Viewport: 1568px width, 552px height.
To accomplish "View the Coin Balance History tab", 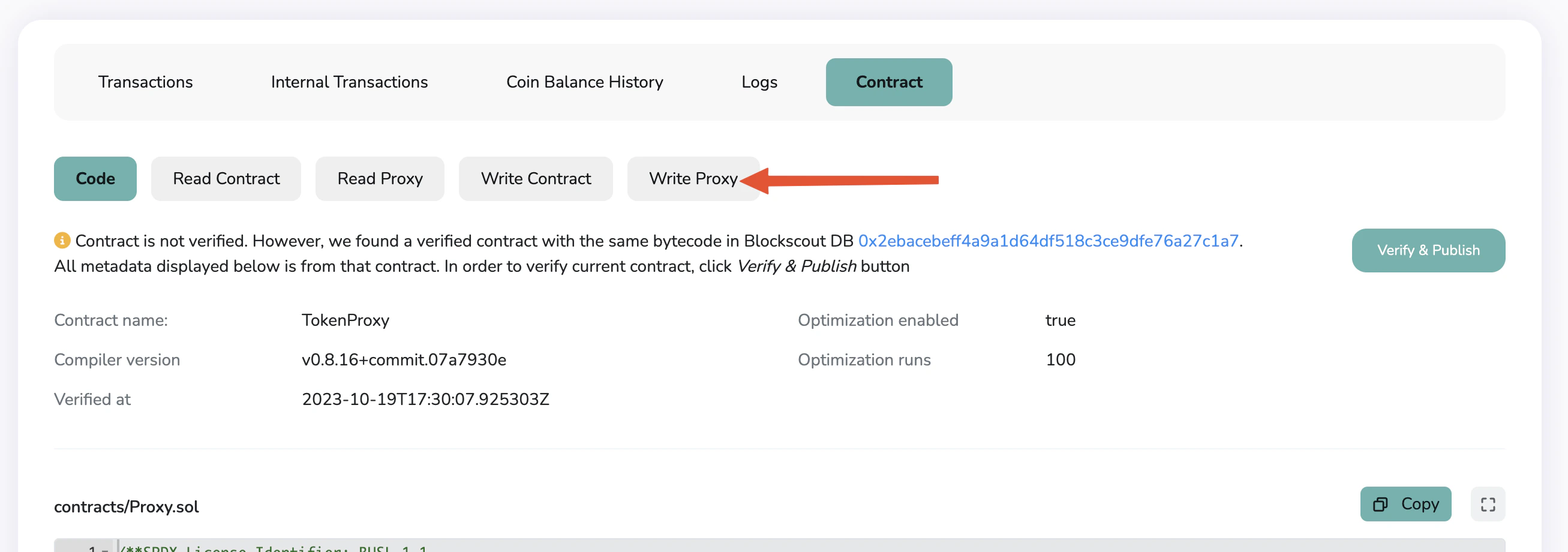I will tap(584, 82).
